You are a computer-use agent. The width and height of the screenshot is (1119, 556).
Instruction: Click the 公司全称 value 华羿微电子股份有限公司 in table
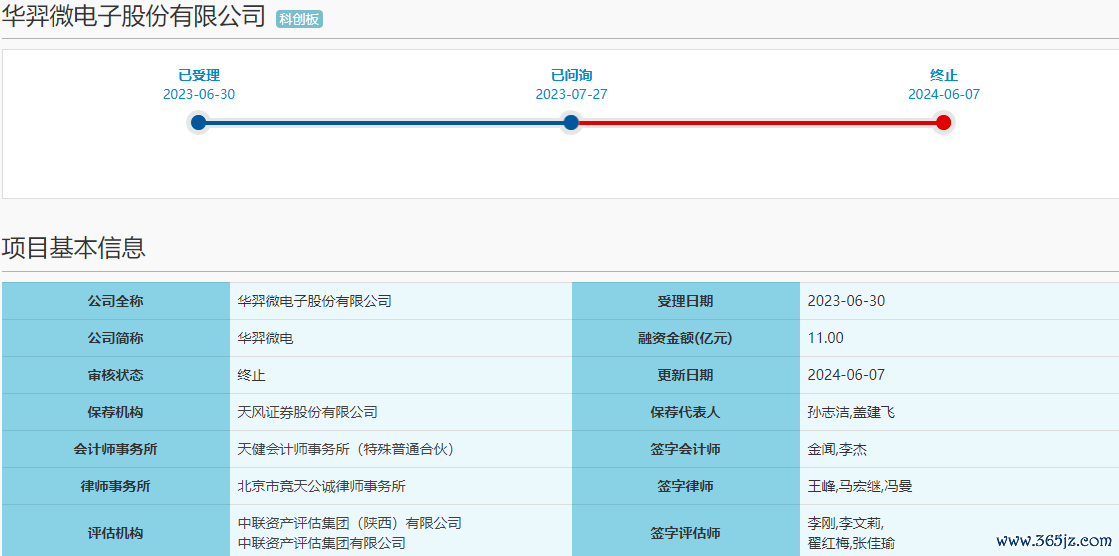tap(315, 301)
